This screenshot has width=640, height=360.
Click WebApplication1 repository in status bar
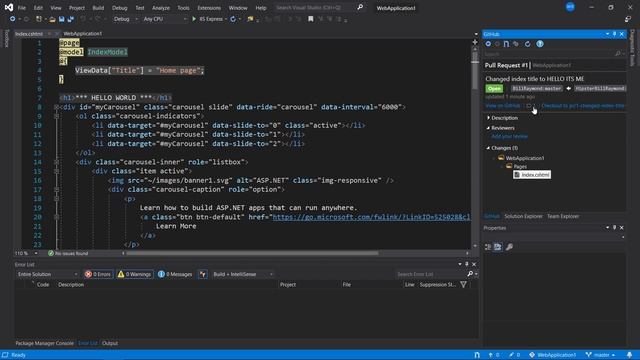coord(552,355)
